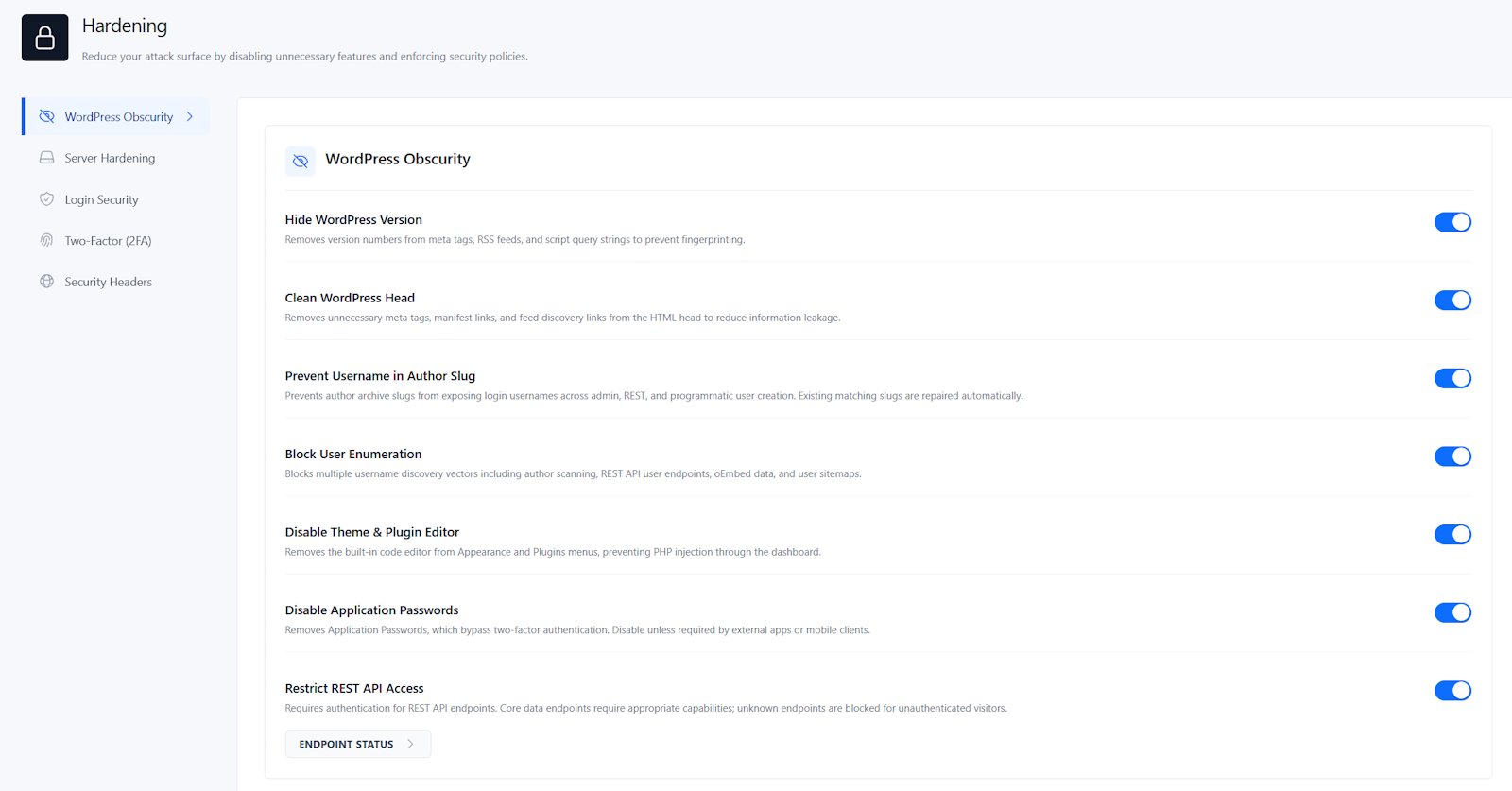Click description about unnecessary meta tags
The image size is (1512, 791).
click(x=562, y=318)
